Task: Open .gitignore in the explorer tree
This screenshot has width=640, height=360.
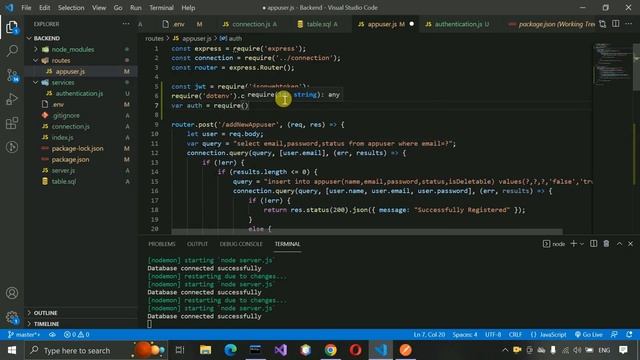Action: click(65, 116)
